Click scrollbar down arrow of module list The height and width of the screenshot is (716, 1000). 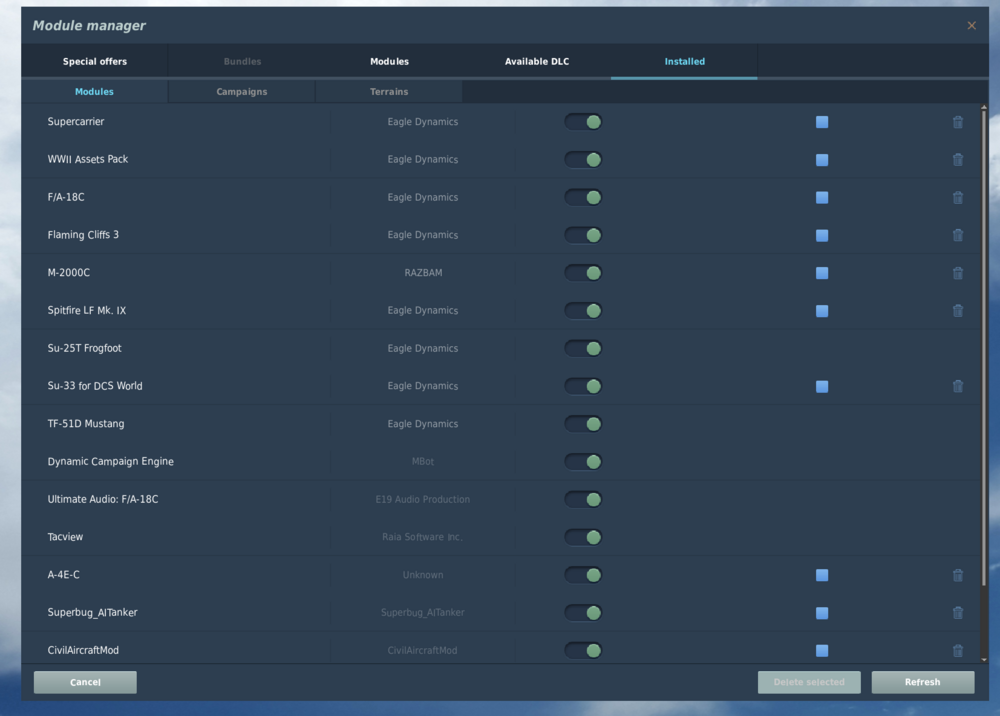(x=983, y=659)
